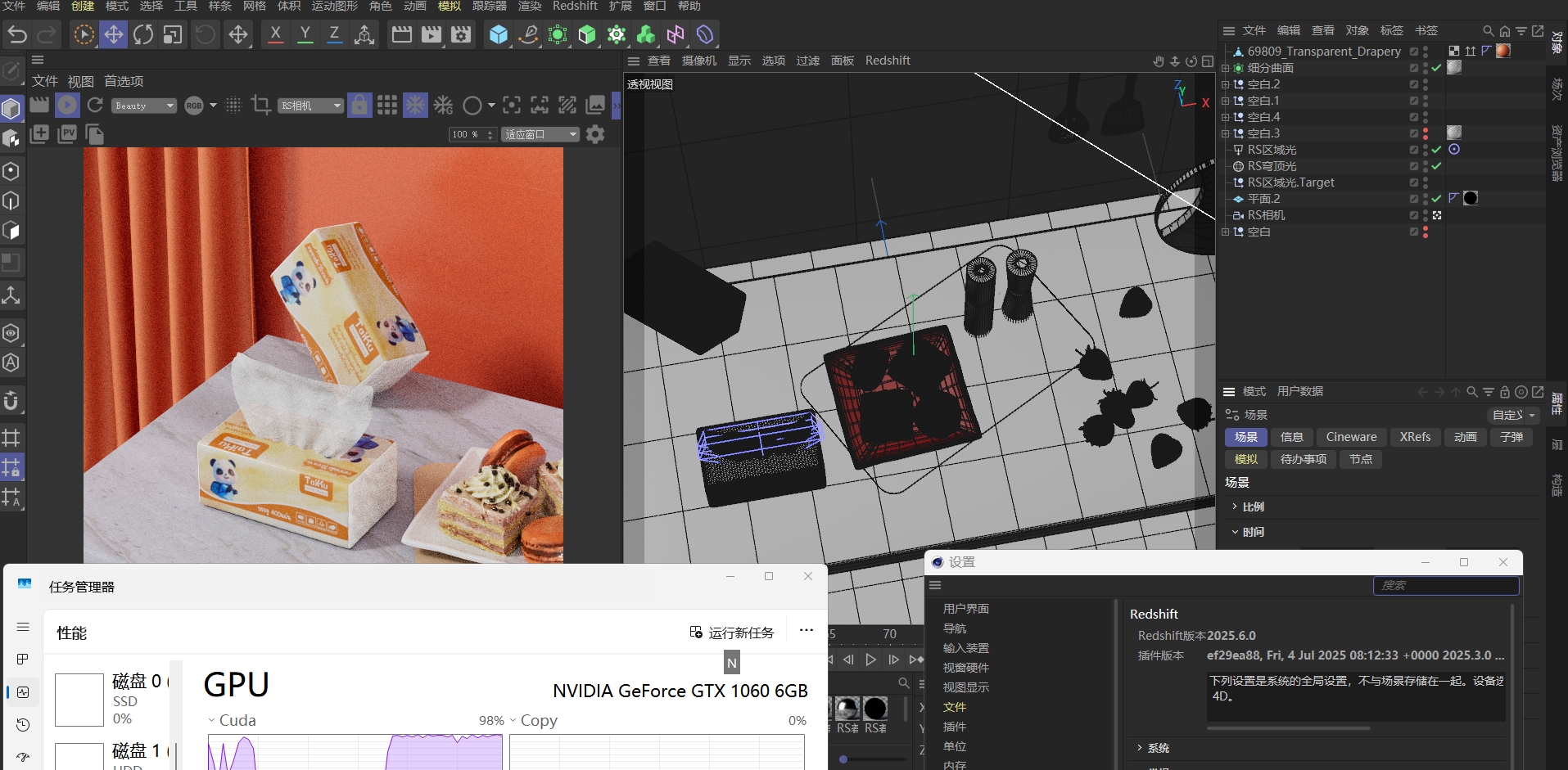The width and height of the screenshot is (1568, 770).
Task: Open the Redshift menu in main menu bar
Action: point(575,6)
